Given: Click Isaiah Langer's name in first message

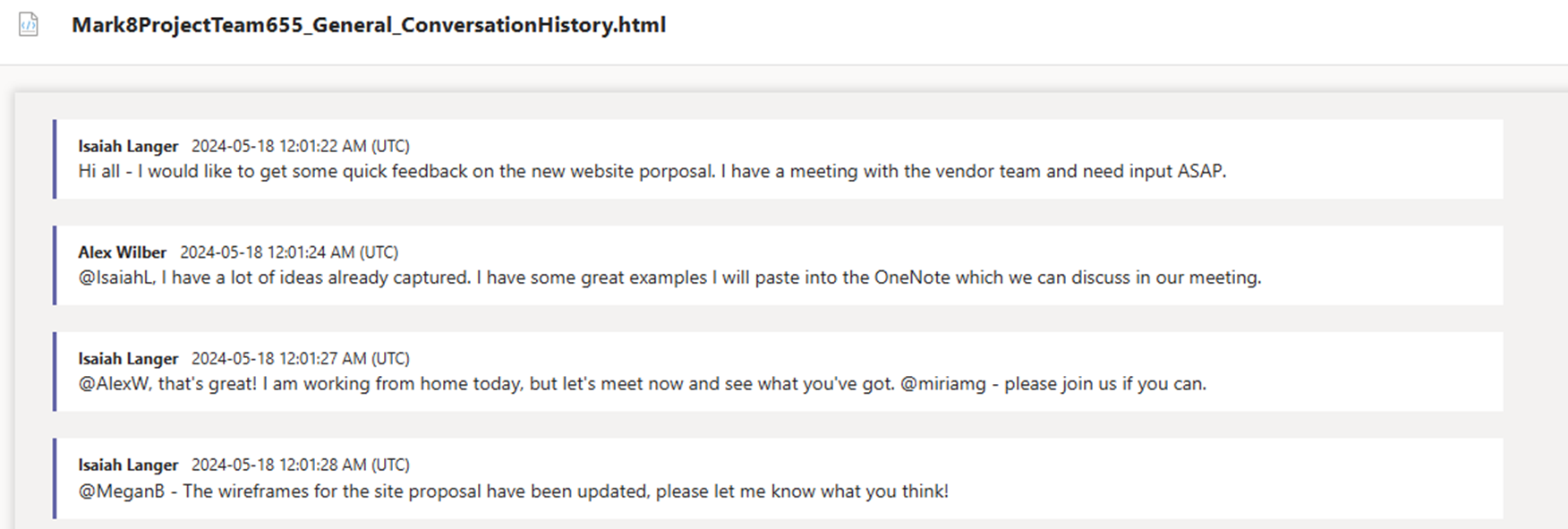Looking at the screenshot, I should (128, 146).
